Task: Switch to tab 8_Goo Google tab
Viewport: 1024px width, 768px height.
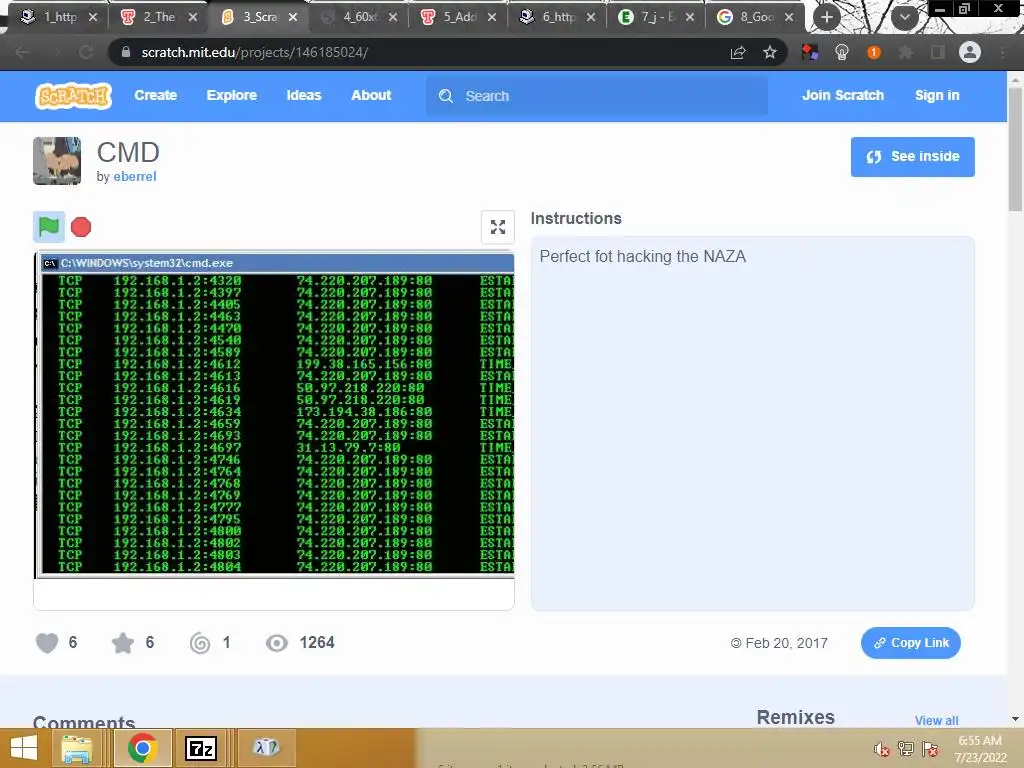Action: pos(756,17)
